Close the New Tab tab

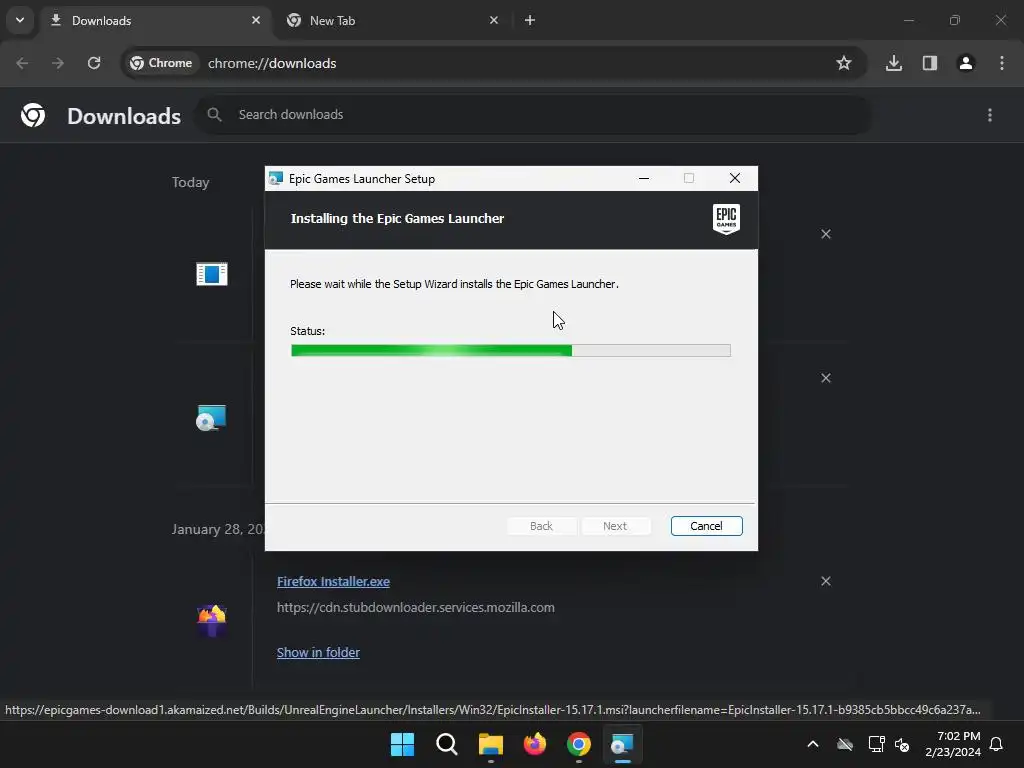point(494,20)
